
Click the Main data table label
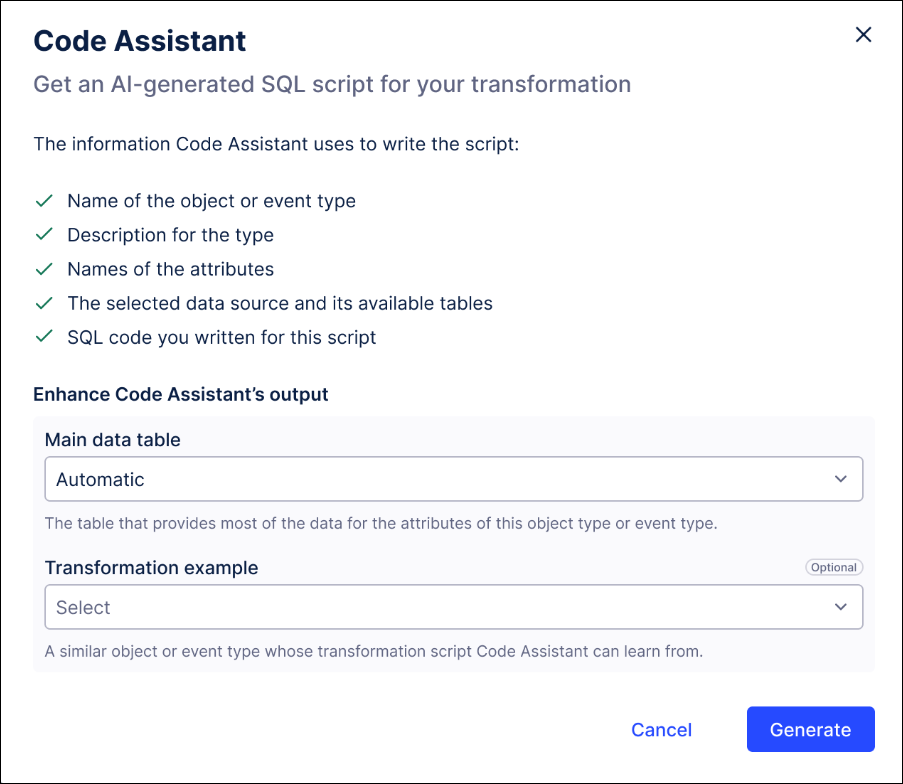(x=112, y=440)
